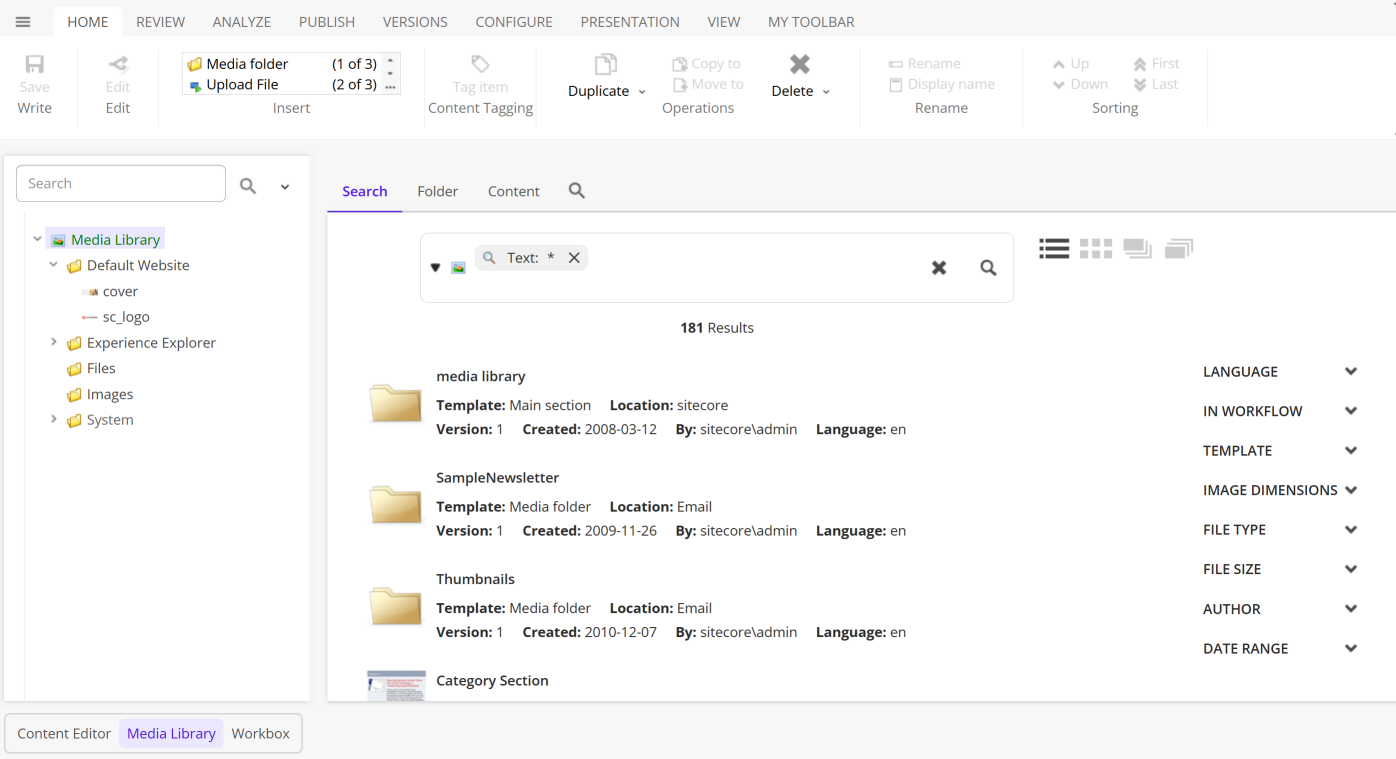Switch to the Content tab
1396x759 pixels.
(514, 191)
